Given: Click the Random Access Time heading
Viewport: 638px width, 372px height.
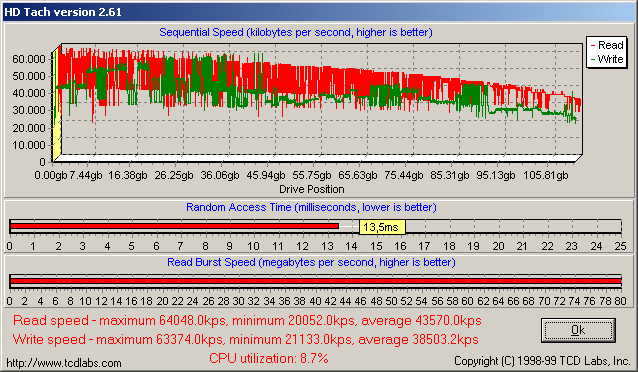Looking at the screenshot, I should click(x=311, y=207).
